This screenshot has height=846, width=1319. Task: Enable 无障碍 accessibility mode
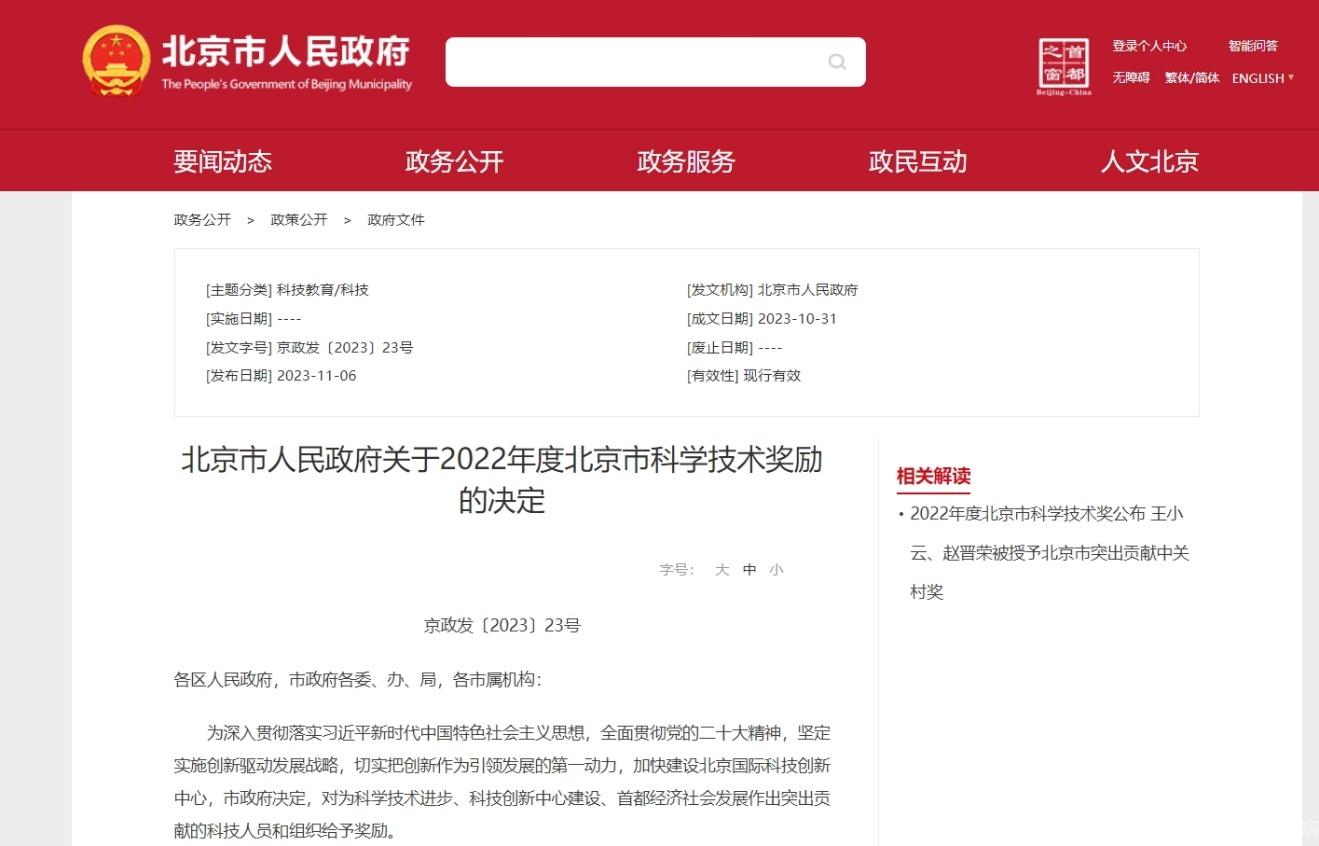[x=1131, y=78]
